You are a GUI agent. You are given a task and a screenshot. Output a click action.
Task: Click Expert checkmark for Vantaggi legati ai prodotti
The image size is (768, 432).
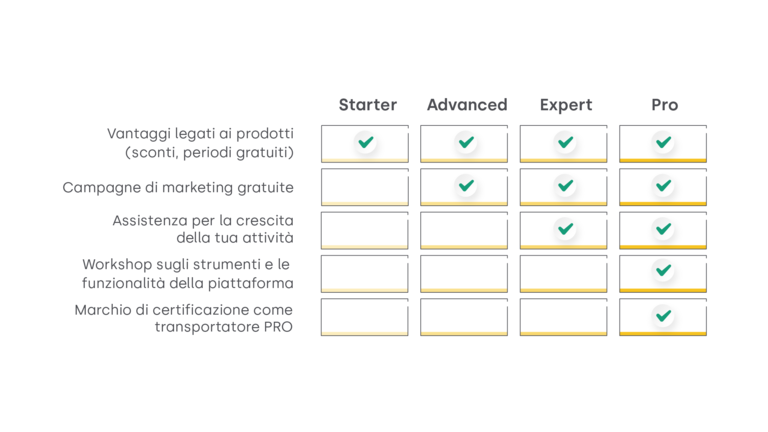[565, 142]
